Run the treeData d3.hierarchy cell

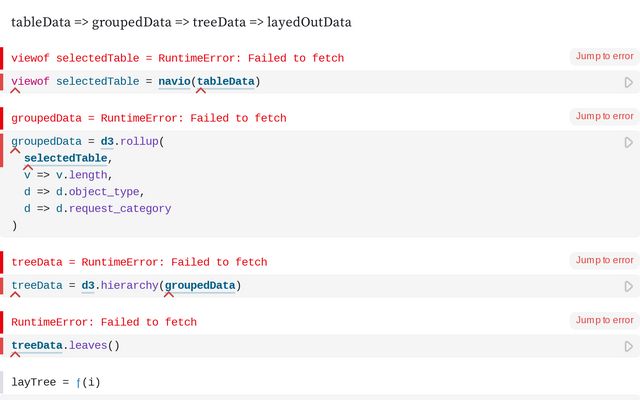[628, 287]
